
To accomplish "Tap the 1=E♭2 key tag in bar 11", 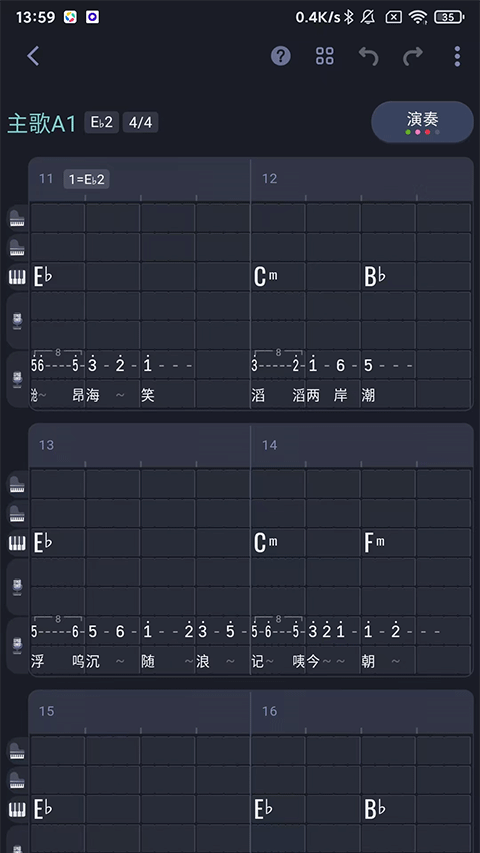I will click(x=87, y=179).
